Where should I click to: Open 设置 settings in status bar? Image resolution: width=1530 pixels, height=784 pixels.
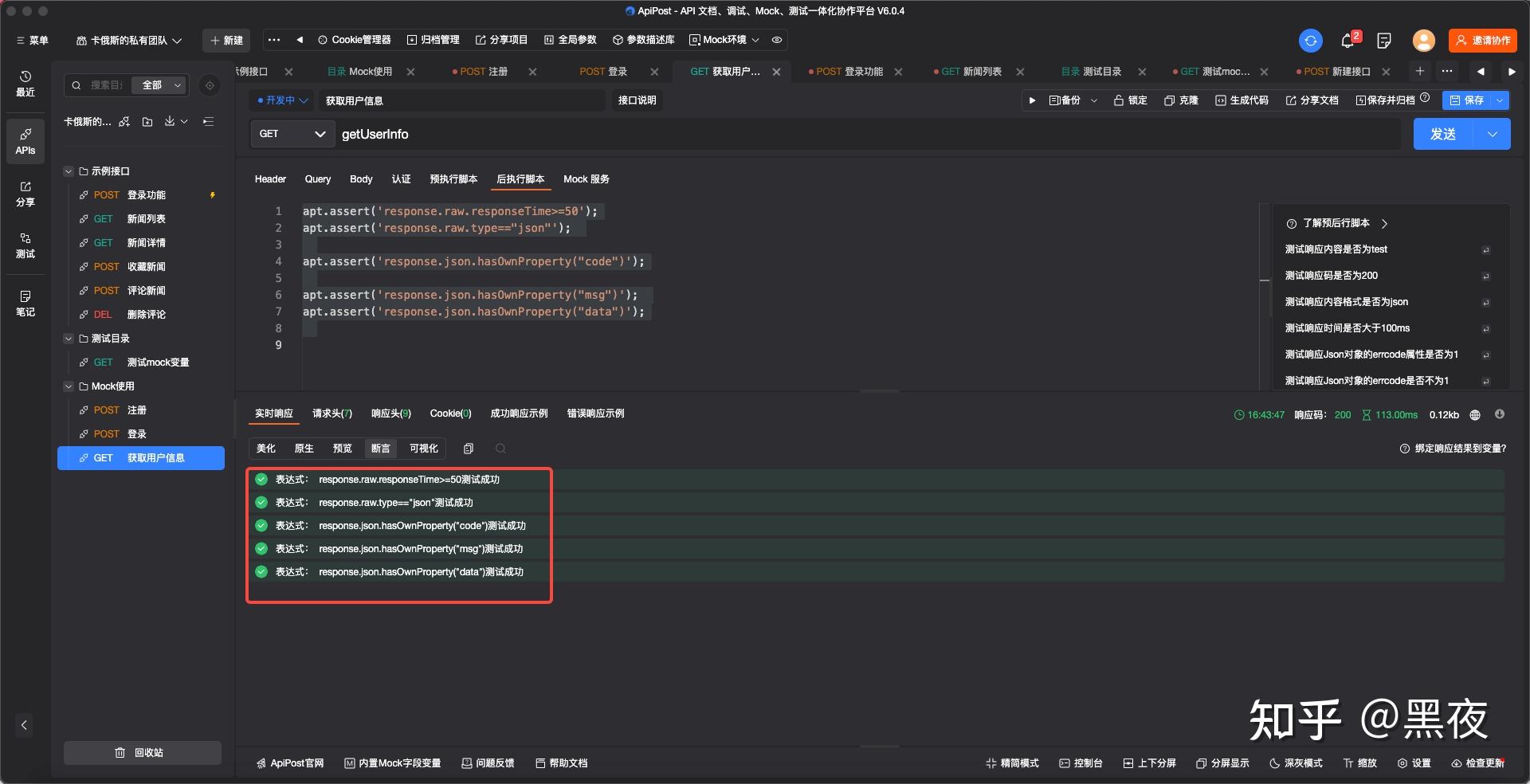[1414, 763]
